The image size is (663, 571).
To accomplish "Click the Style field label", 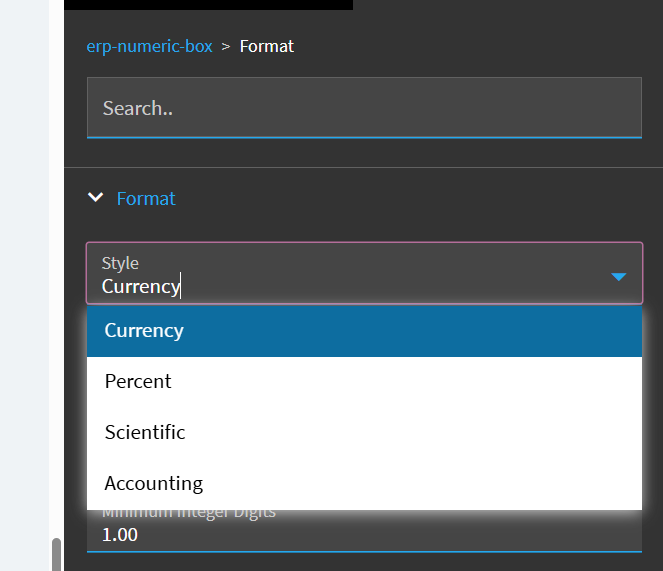I will 120,263.
